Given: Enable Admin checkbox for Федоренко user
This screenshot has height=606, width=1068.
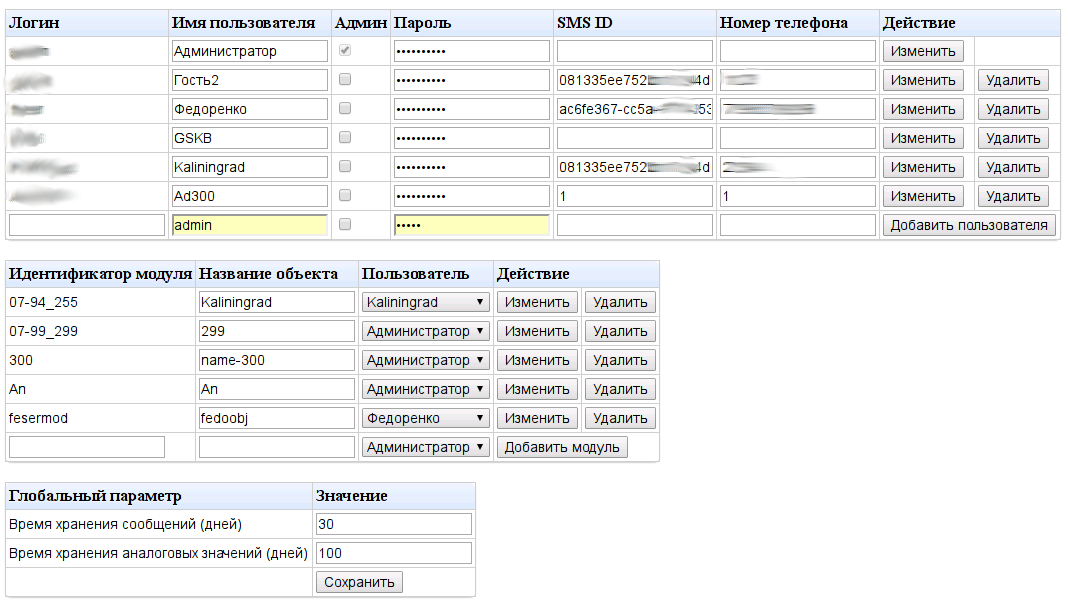Looking at the screenshot, I should [345, 109].
